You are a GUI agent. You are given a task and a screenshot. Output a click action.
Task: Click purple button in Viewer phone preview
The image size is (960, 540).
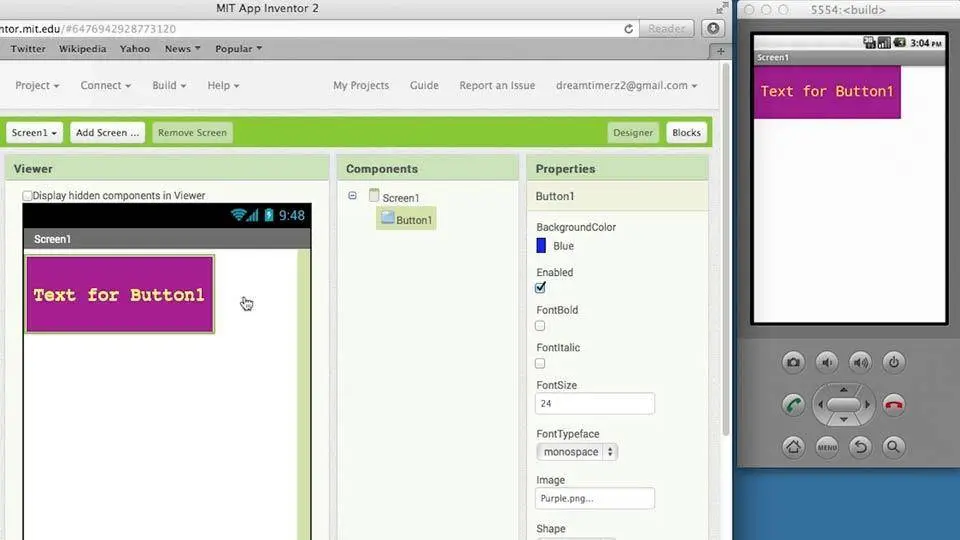pos(120,294)
